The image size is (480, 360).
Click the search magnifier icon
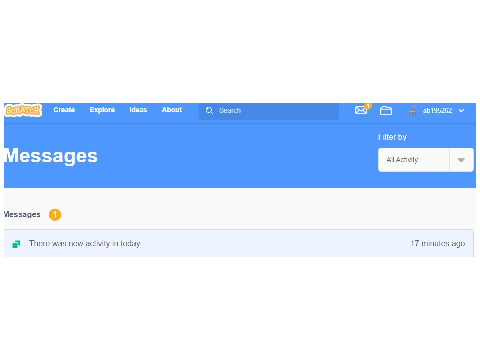coord(209,111)
